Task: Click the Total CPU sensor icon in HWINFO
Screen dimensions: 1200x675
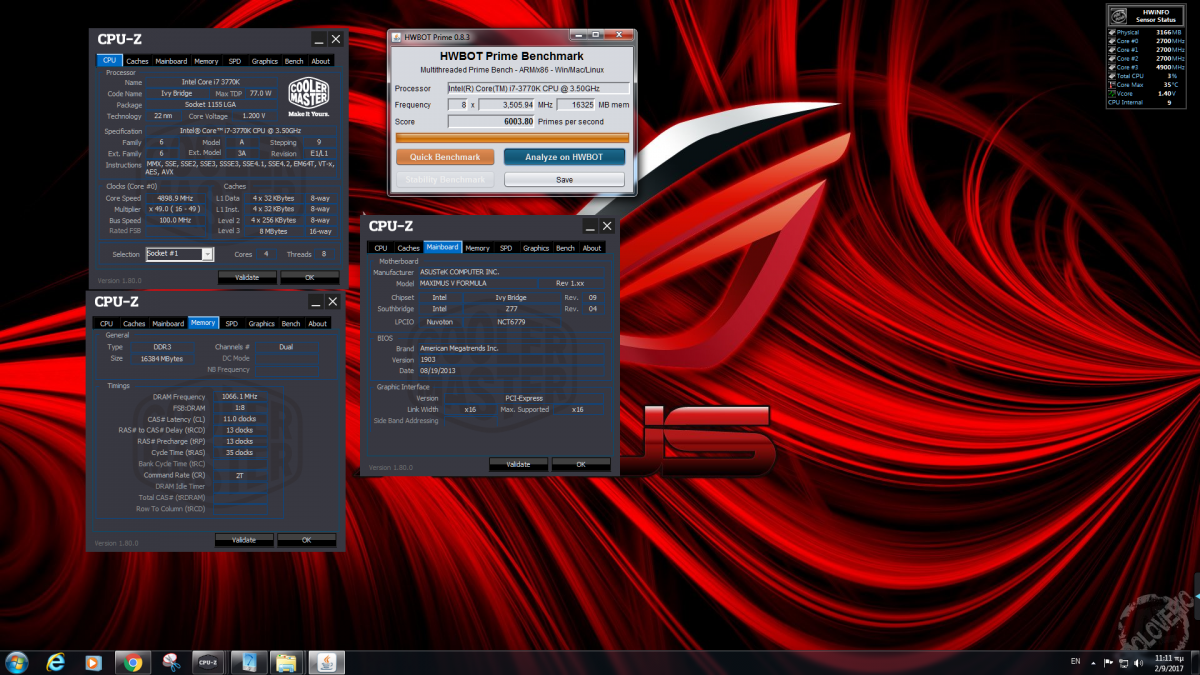Action: tap(1112, 76)
